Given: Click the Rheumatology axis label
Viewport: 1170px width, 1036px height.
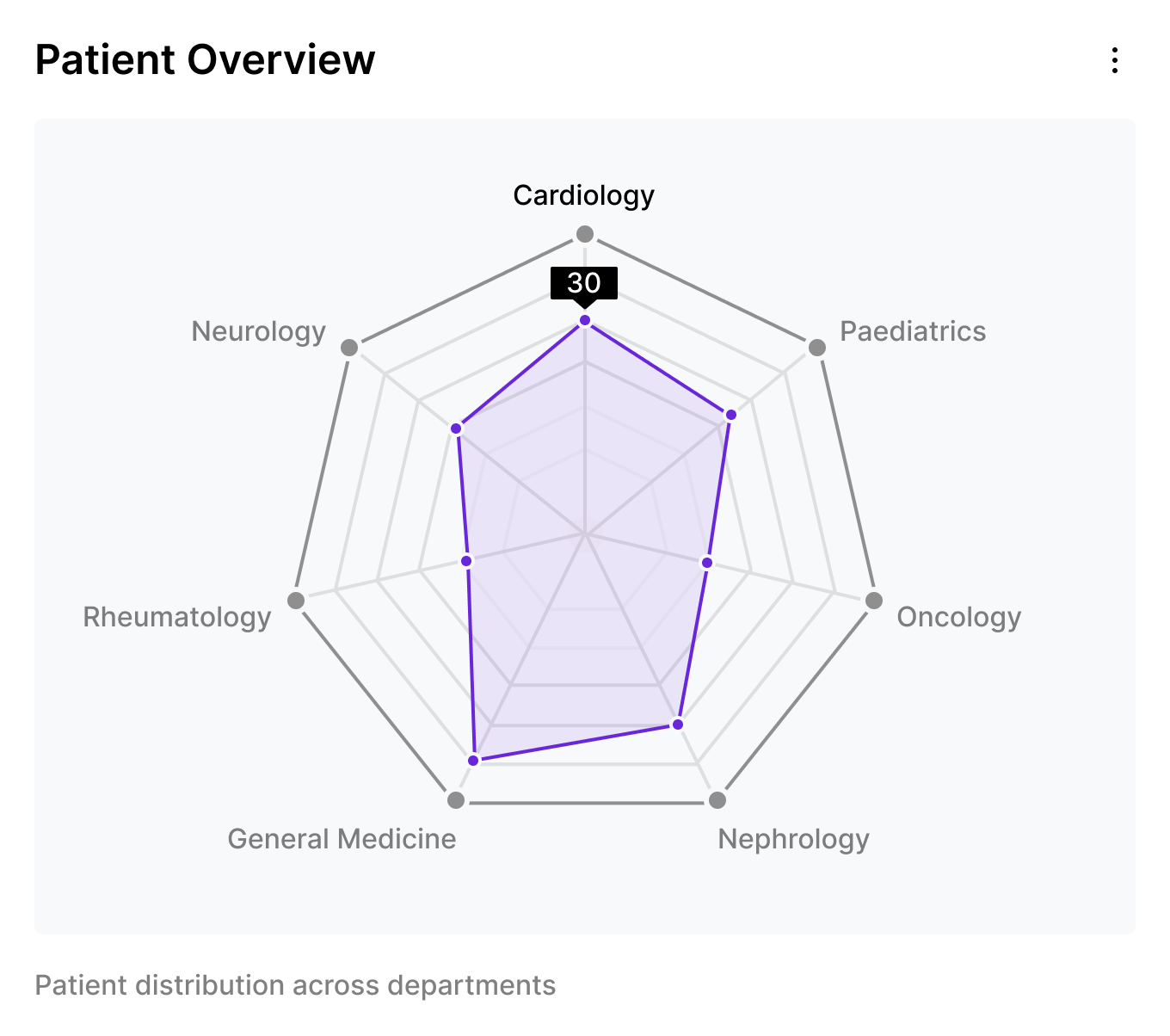Looking at the screenshot, I should [177, 617].
